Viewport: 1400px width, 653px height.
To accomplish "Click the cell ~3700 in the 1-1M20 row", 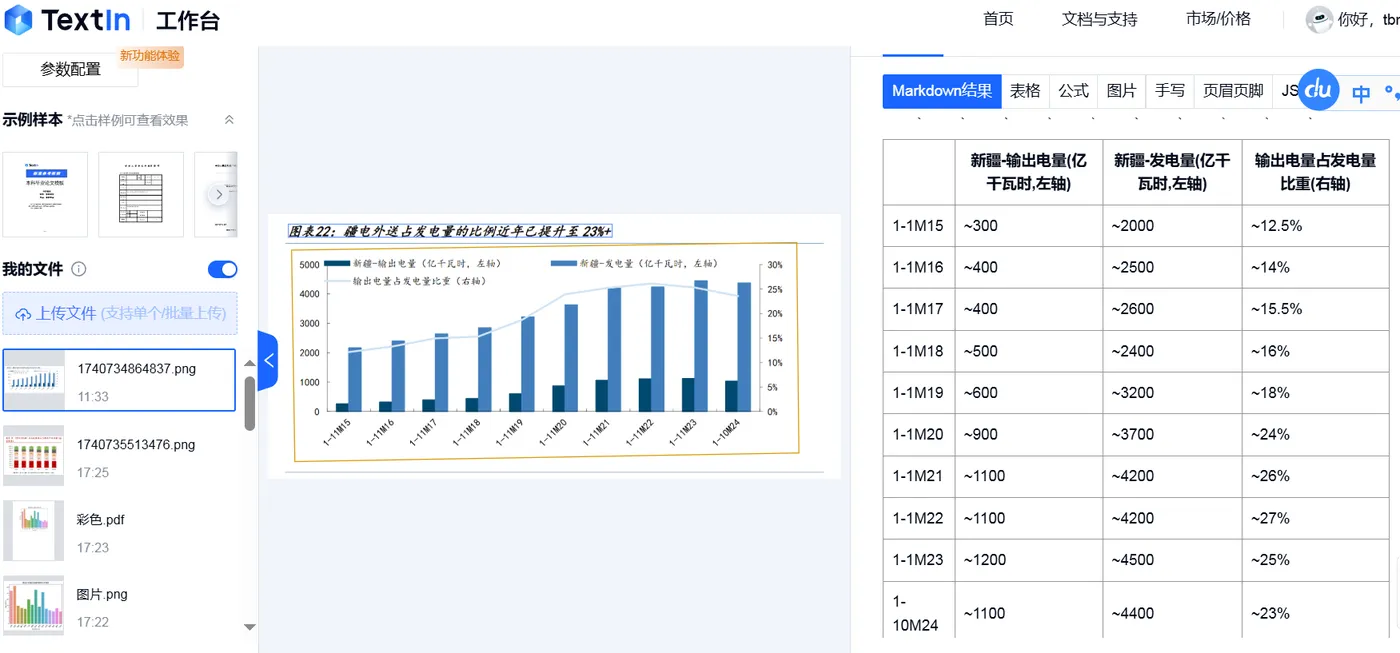I will click(1172, 435).
